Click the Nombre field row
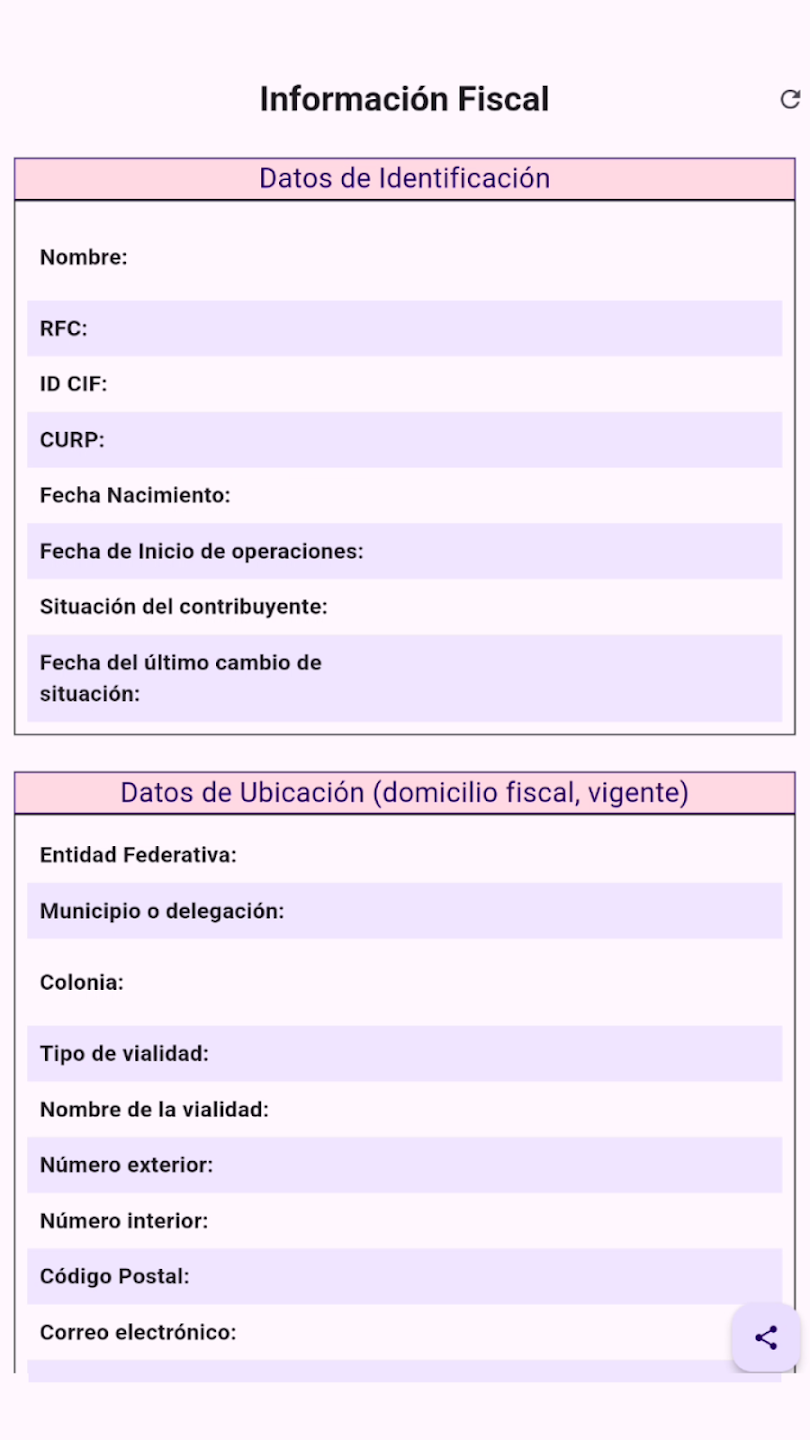Image resolution: width=810 pixels, height=1440 pixels. [405, 257]
